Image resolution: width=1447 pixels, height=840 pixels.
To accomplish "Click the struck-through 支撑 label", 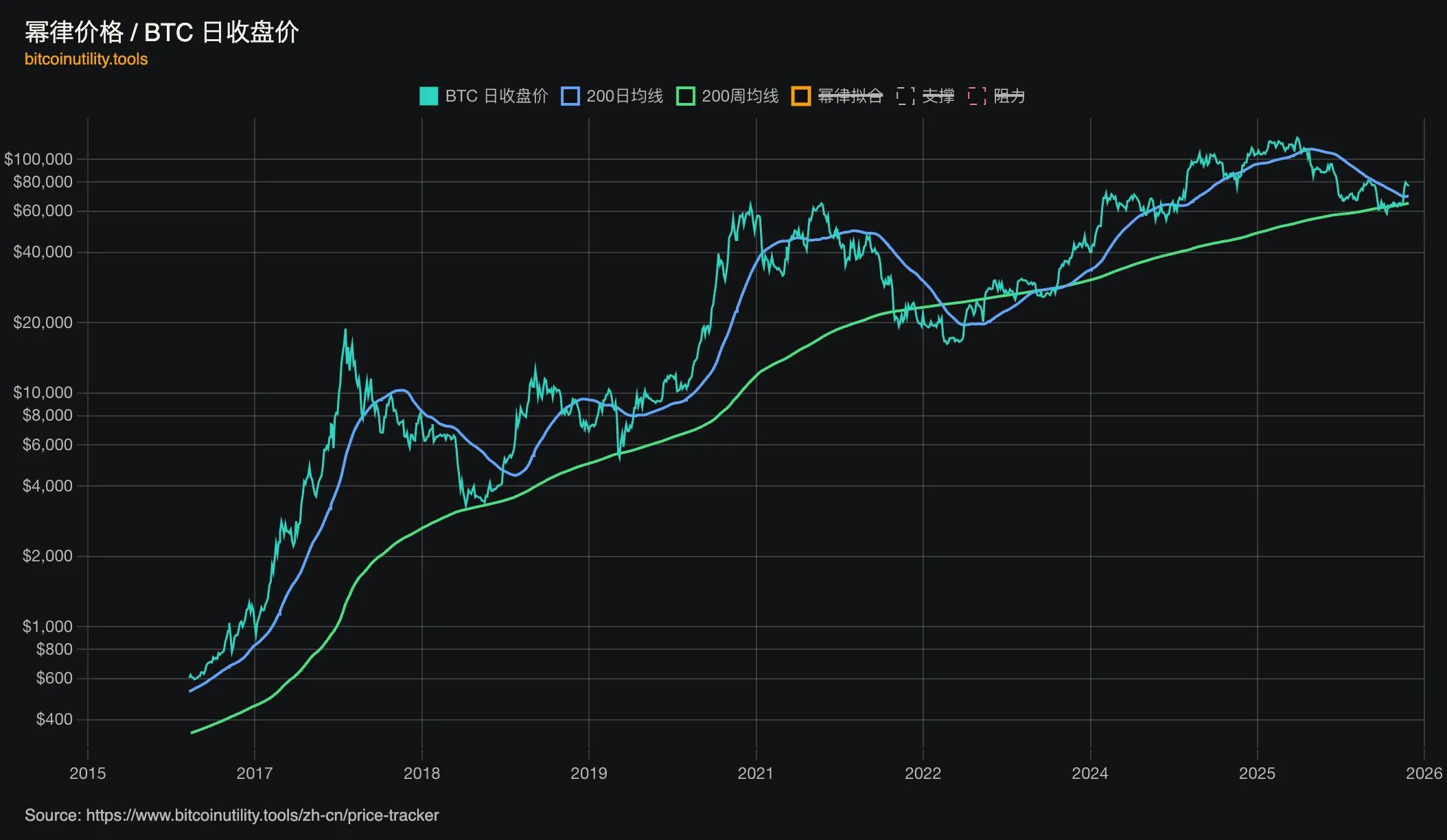I will (938, 96).
